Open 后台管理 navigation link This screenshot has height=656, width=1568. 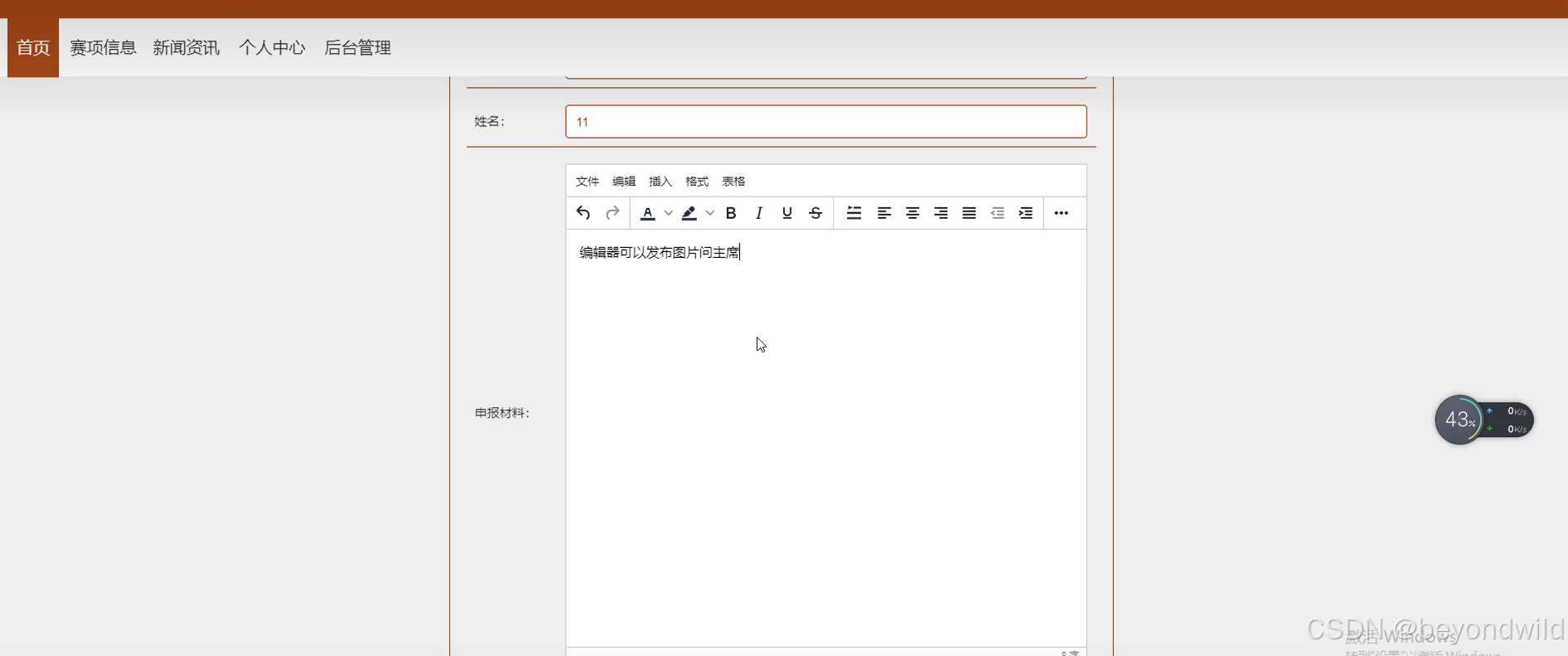point(357,47)
